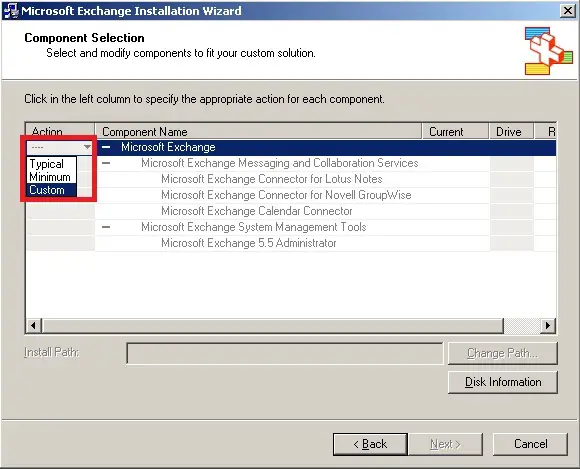
Task: Click the Current column header
Action: click(455, 131)
